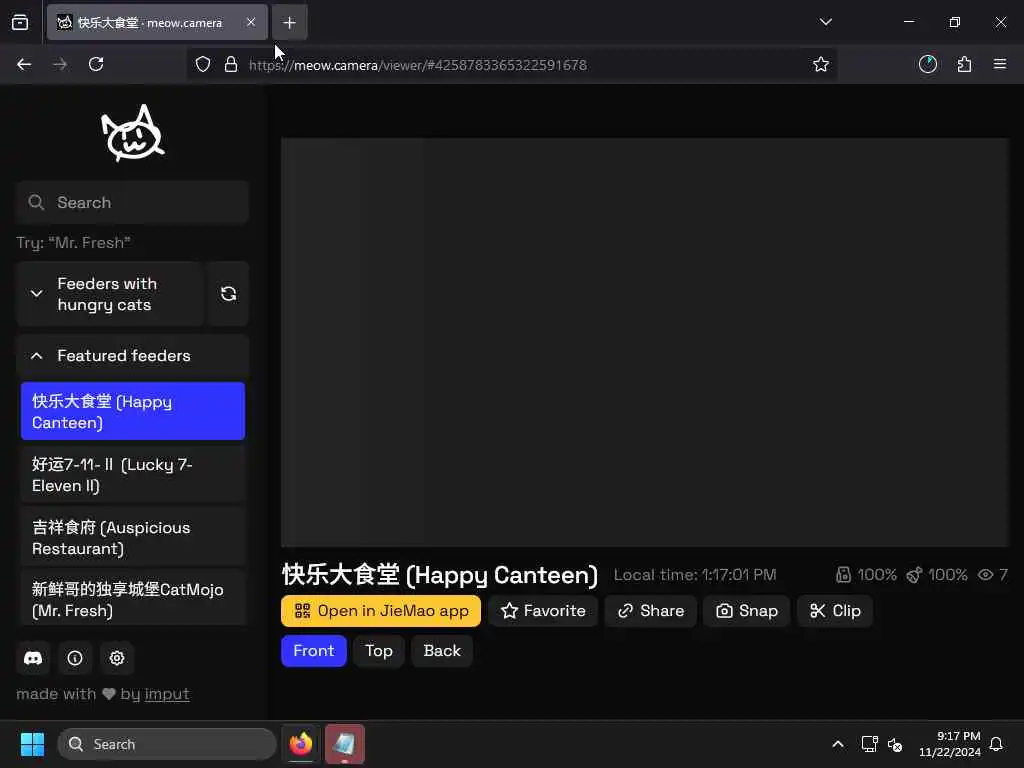Click the browser back arrow
Viewport: 1024px width, 768px height.
pos(24,65)
